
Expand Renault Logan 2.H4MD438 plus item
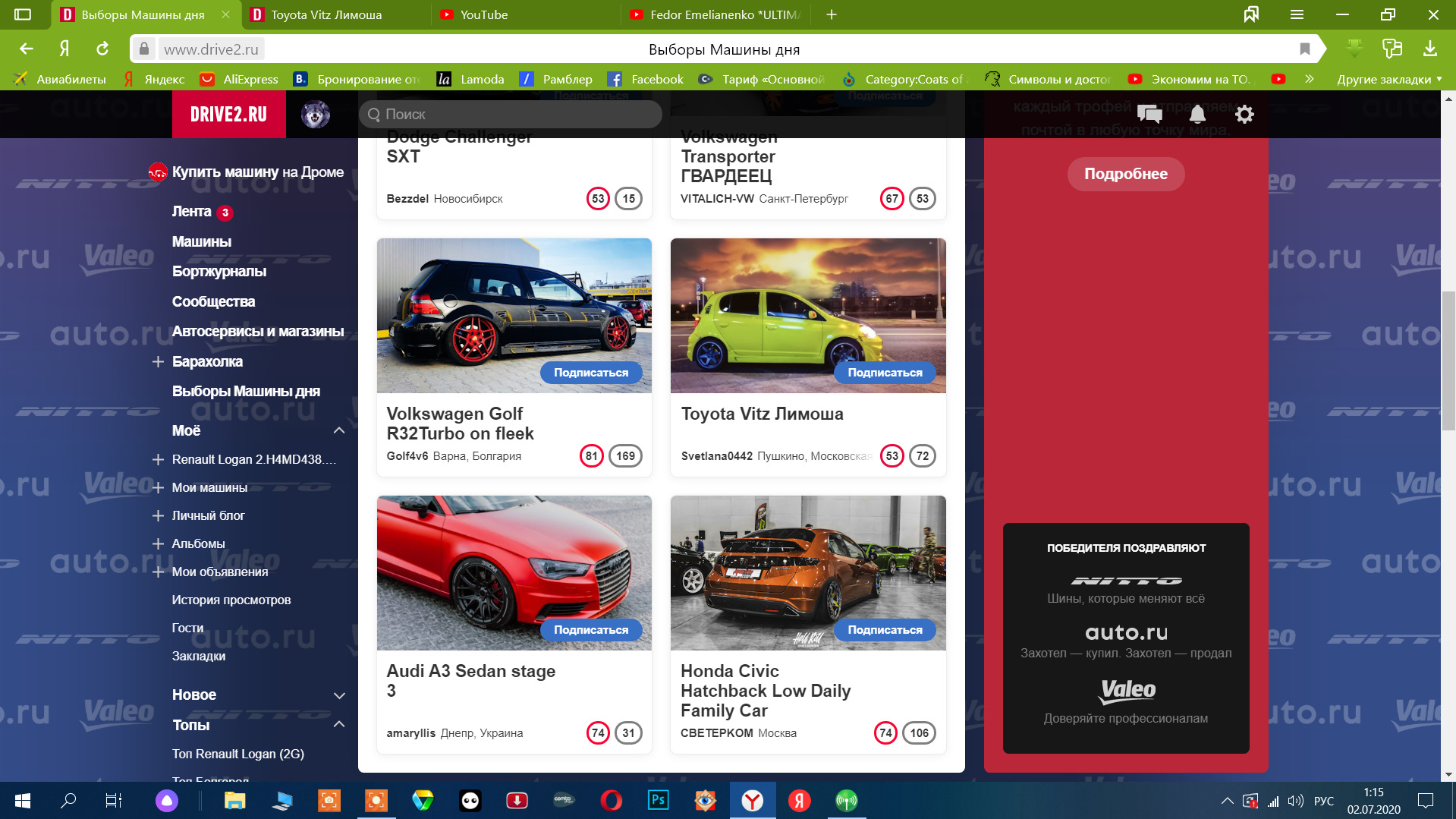pos(158,459)
